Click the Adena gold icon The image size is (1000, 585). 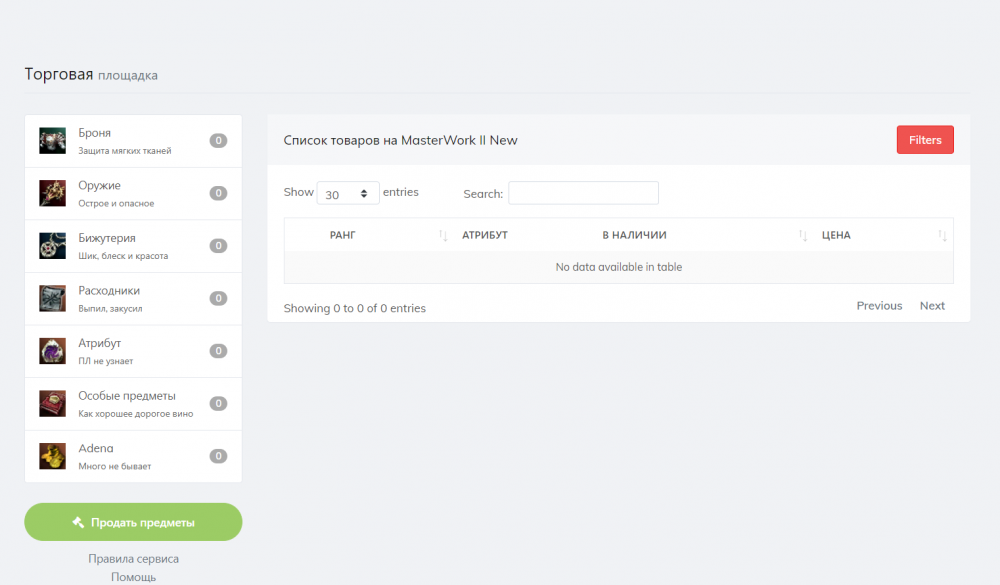(52, 456)
